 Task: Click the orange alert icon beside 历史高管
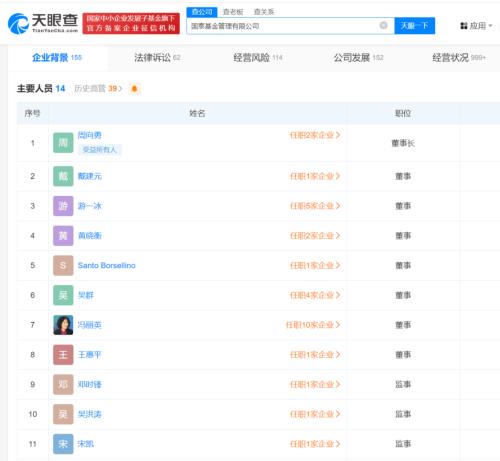pos(135,89)
